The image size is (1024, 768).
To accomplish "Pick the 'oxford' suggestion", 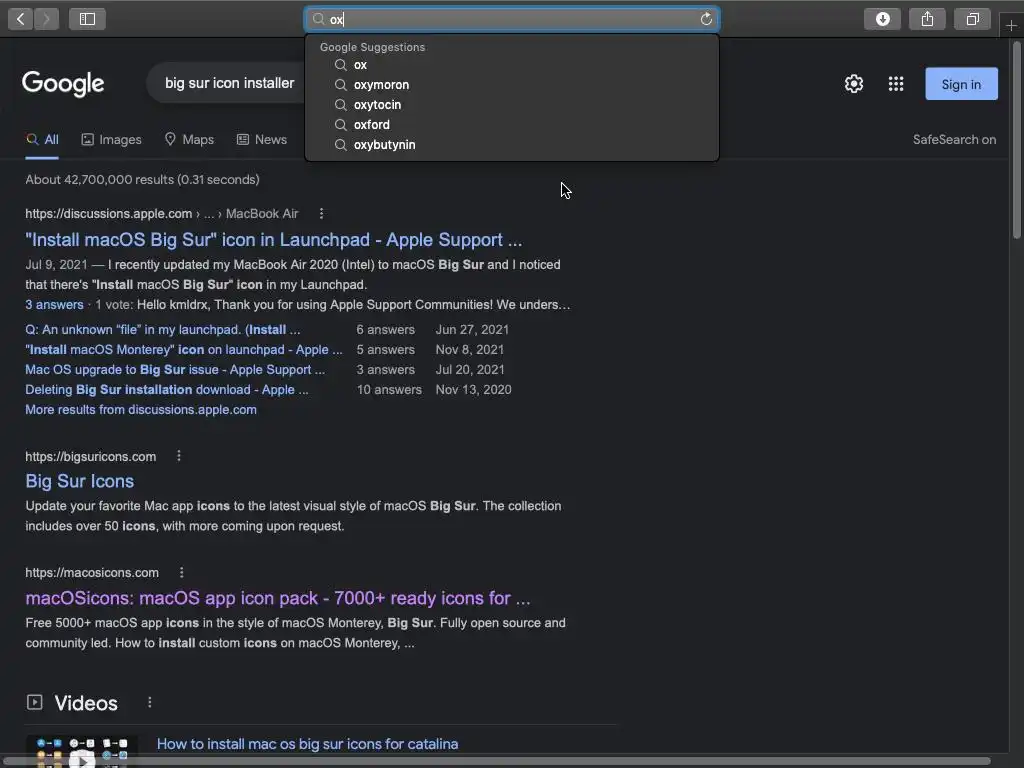I will 512,125.
